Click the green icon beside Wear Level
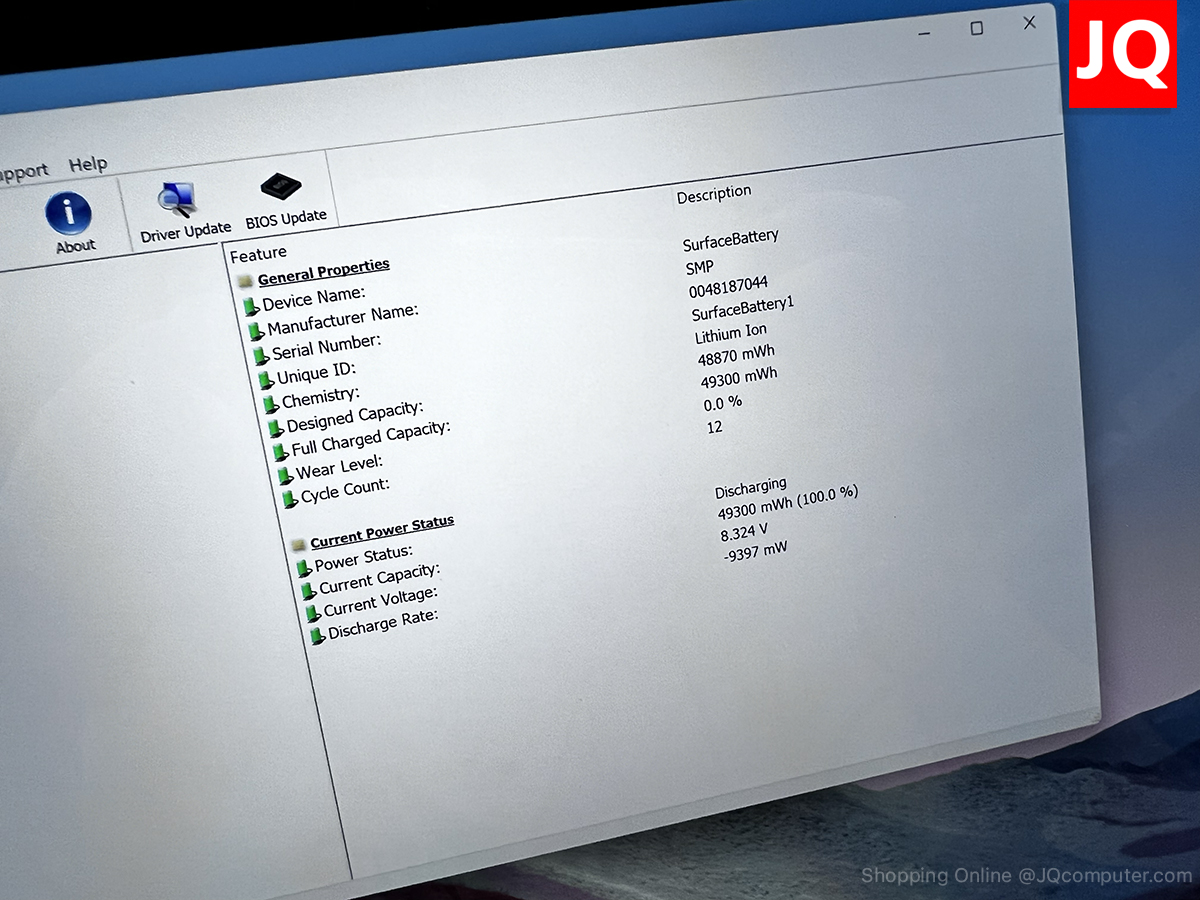Viewport: 1200px width, 900px height. 285,475
